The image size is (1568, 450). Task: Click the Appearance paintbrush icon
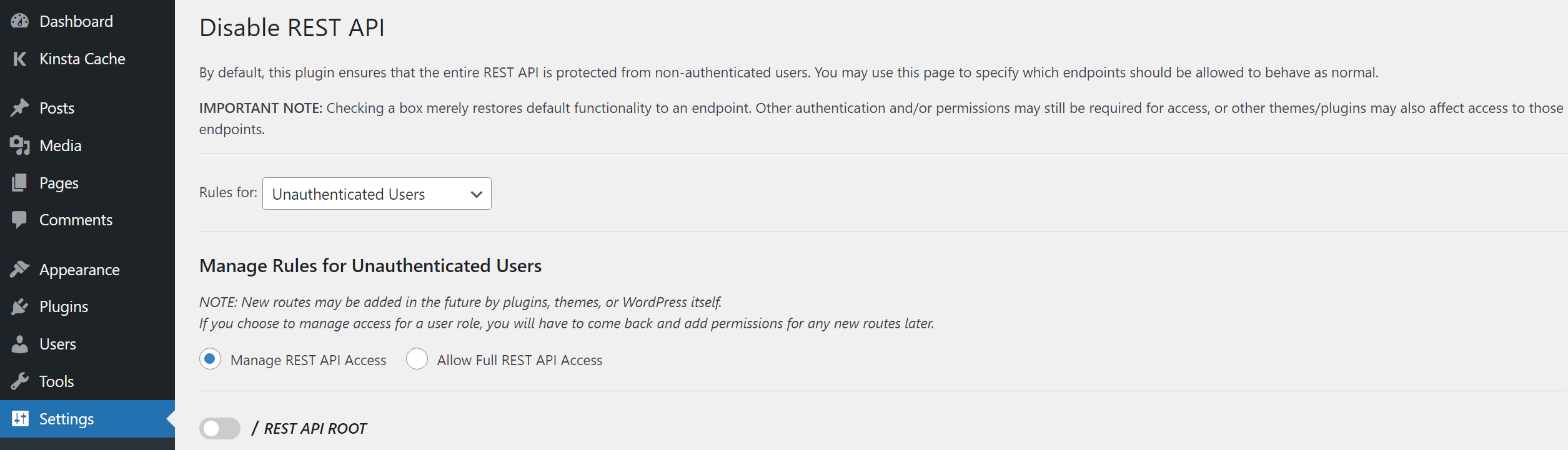point(19,268)
